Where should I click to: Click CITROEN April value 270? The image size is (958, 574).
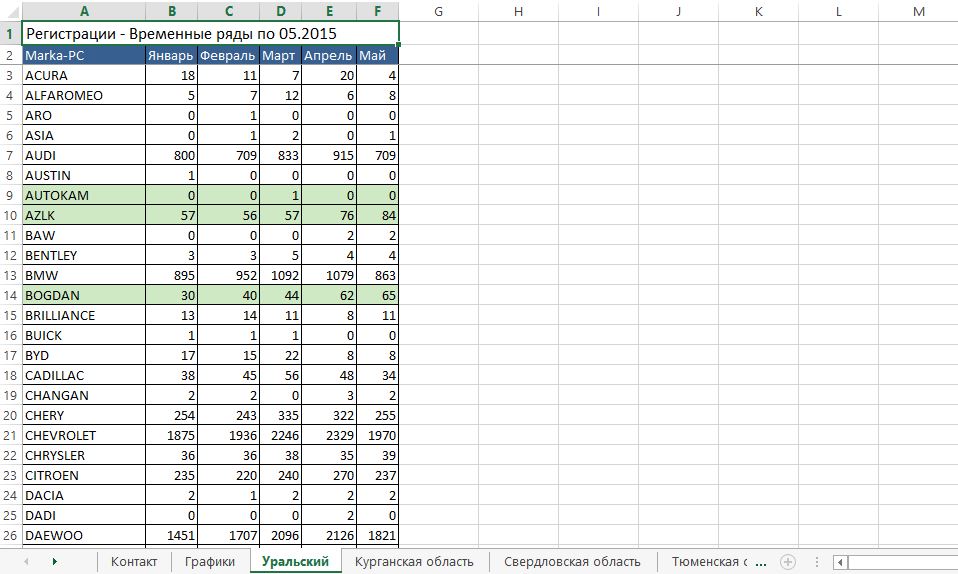point(329,475)
